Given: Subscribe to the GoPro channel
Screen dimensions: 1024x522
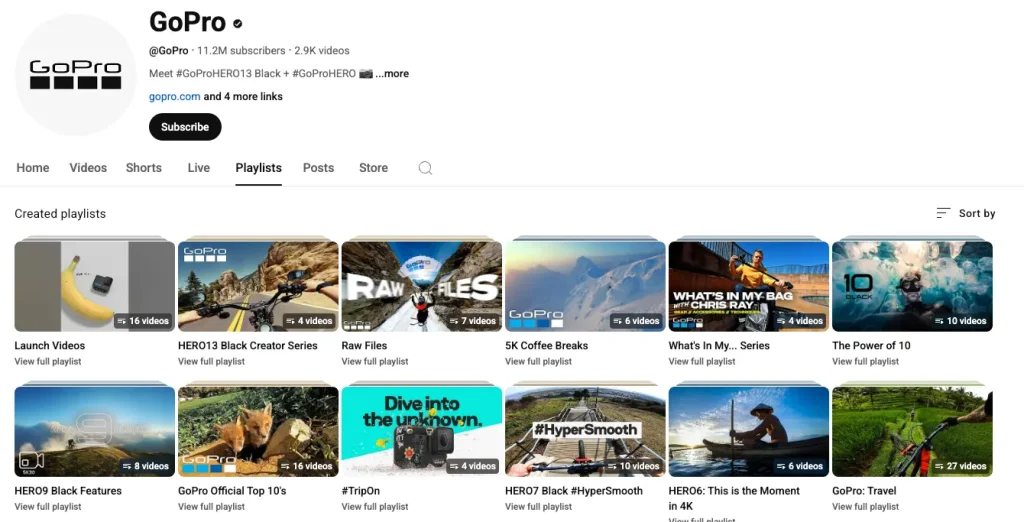Looking at the screenshot, I should coord(185,127).
